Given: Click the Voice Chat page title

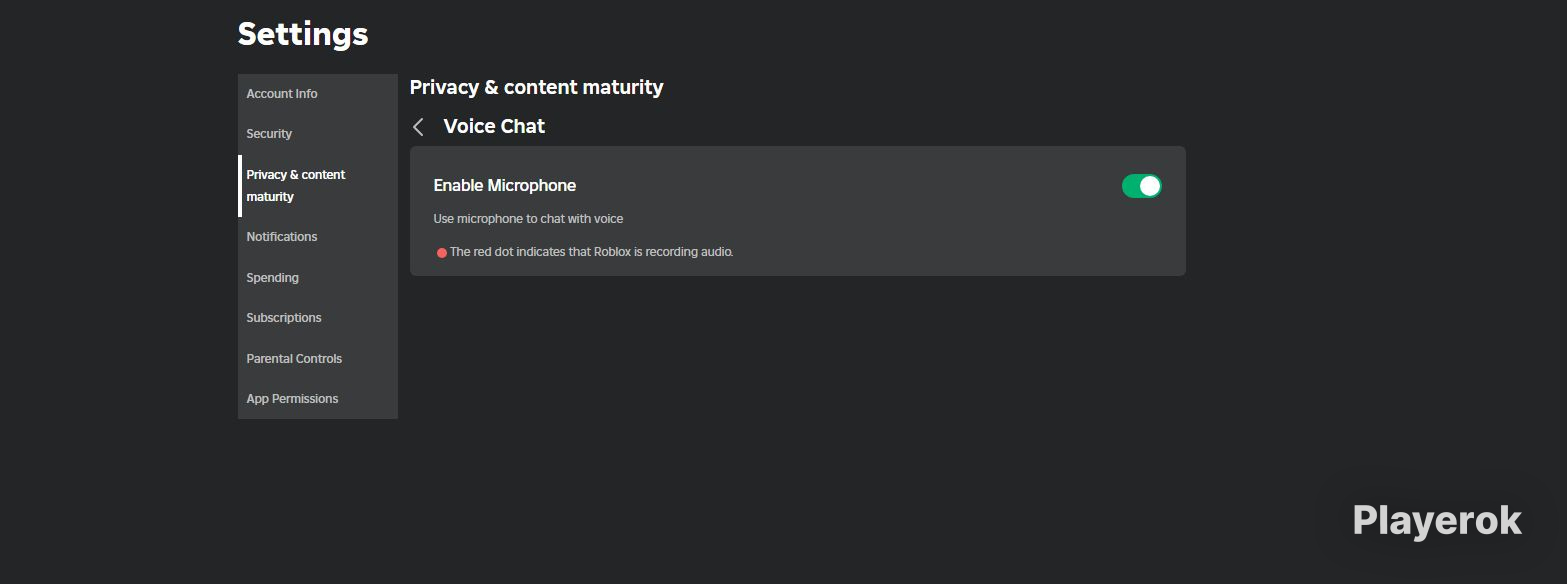Looking at the screenshot, I should coord(494,126).
